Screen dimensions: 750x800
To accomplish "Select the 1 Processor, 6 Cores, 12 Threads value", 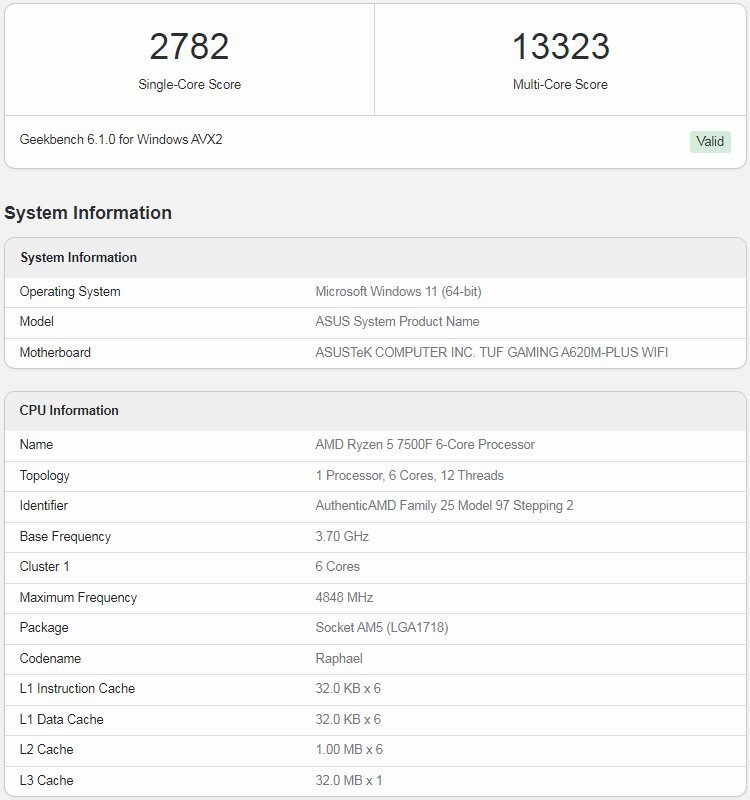I will click(410, 476).
